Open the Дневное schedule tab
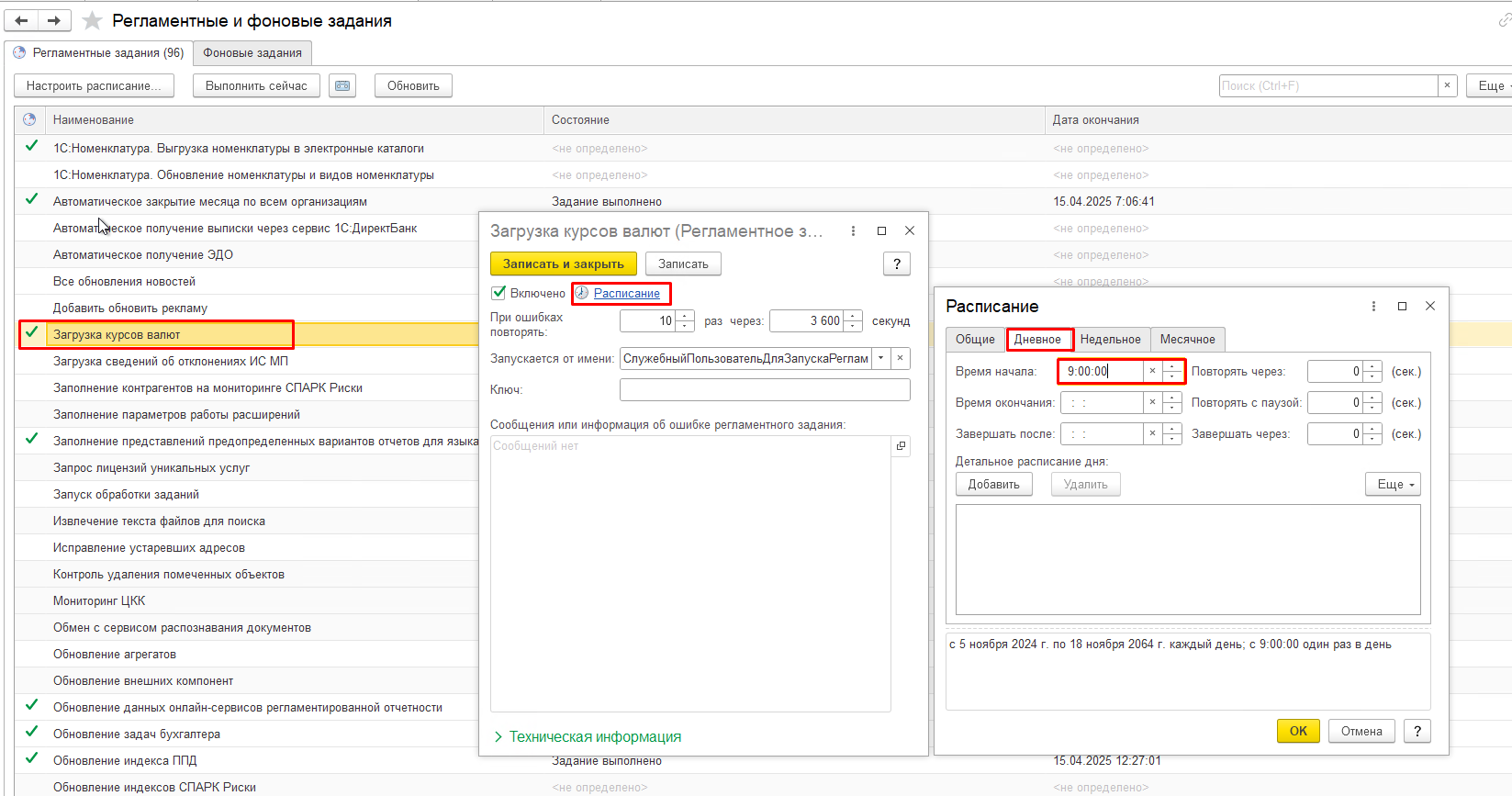The image size is (1512, 796). point(1037,339)
